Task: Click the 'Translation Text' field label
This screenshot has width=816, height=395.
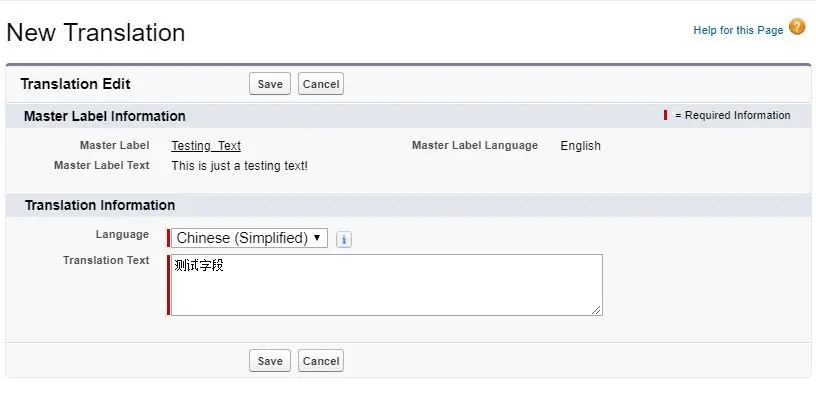Action: pyautogui.click(x=106, y=260)
